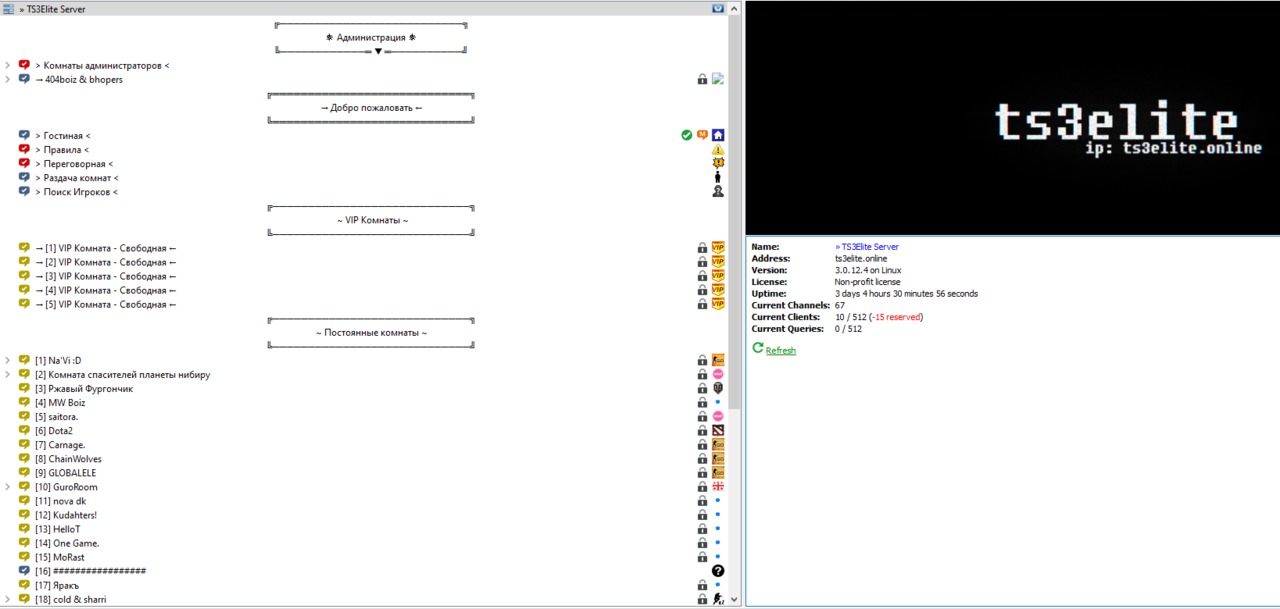Click the TS3Elite Server icon in the tree header
This screenshot has width=1280, height=609.
coord(9,9)
